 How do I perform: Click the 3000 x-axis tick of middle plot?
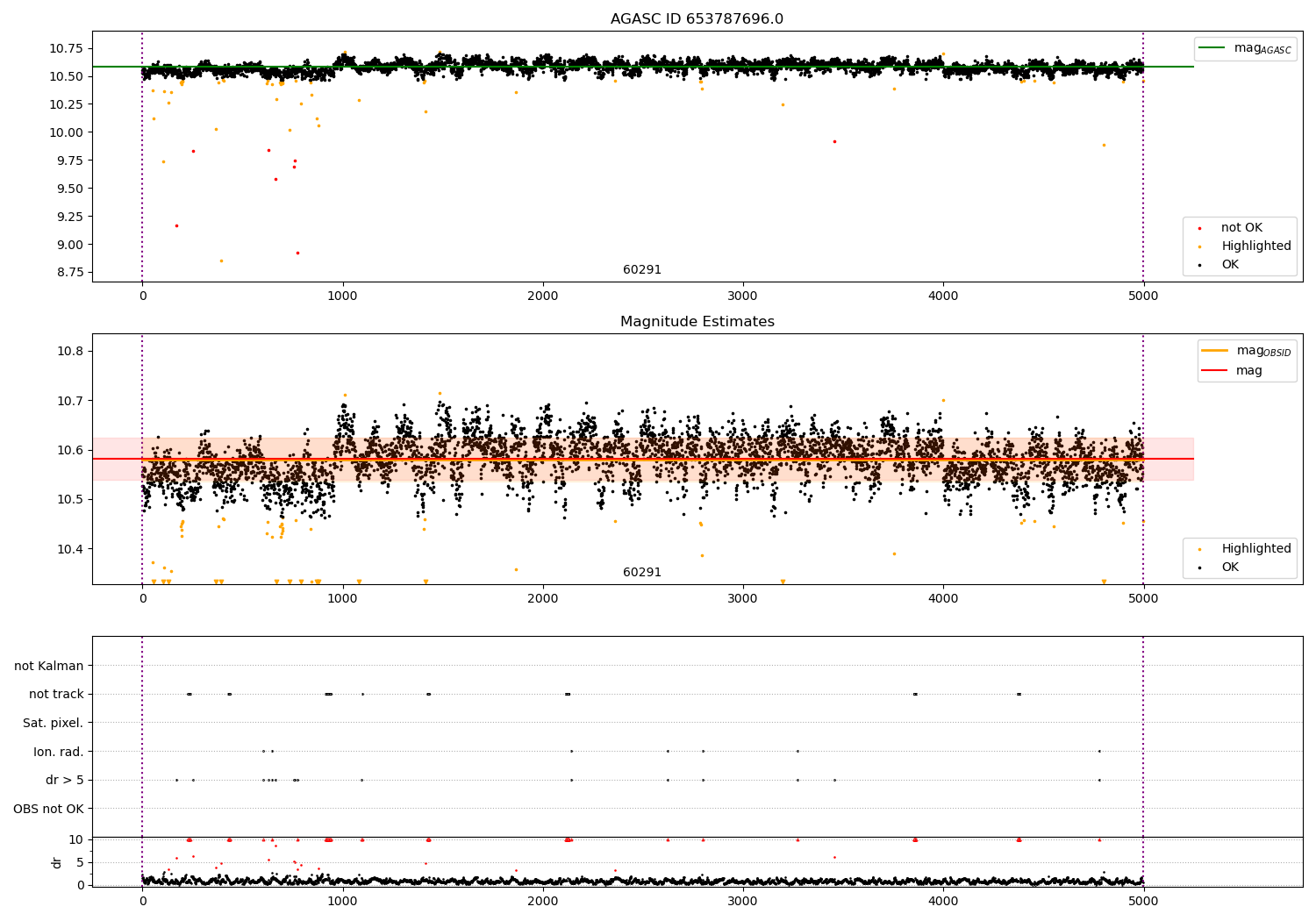point(743,599)
